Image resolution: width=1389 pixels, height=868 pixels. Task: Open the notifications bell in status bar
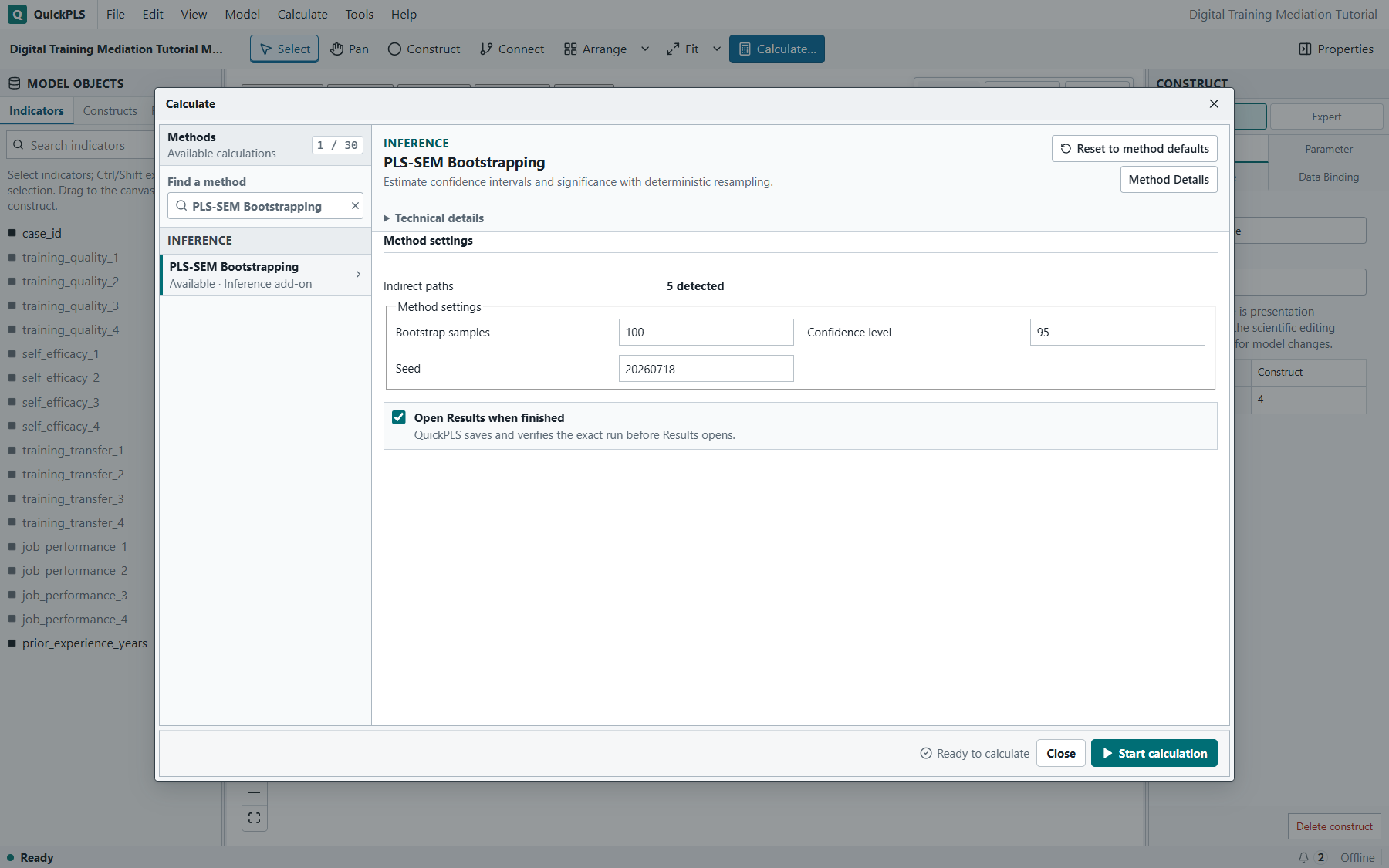point(1303,857)
